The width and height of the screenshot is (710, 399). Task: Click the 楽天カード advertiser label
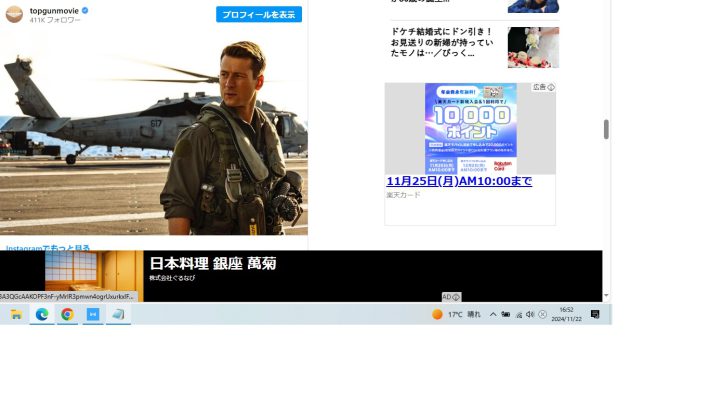click(403, 195)
